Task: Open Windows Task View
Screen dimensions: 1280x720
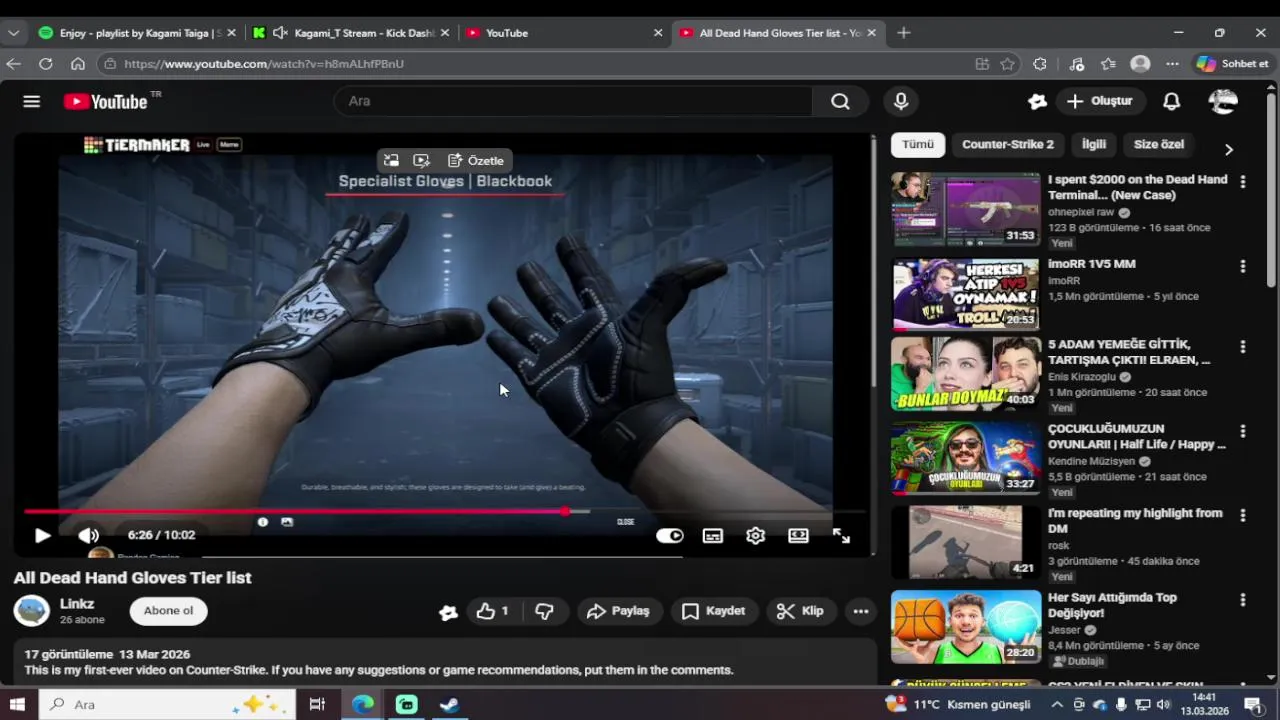Action: click(317, 704)
